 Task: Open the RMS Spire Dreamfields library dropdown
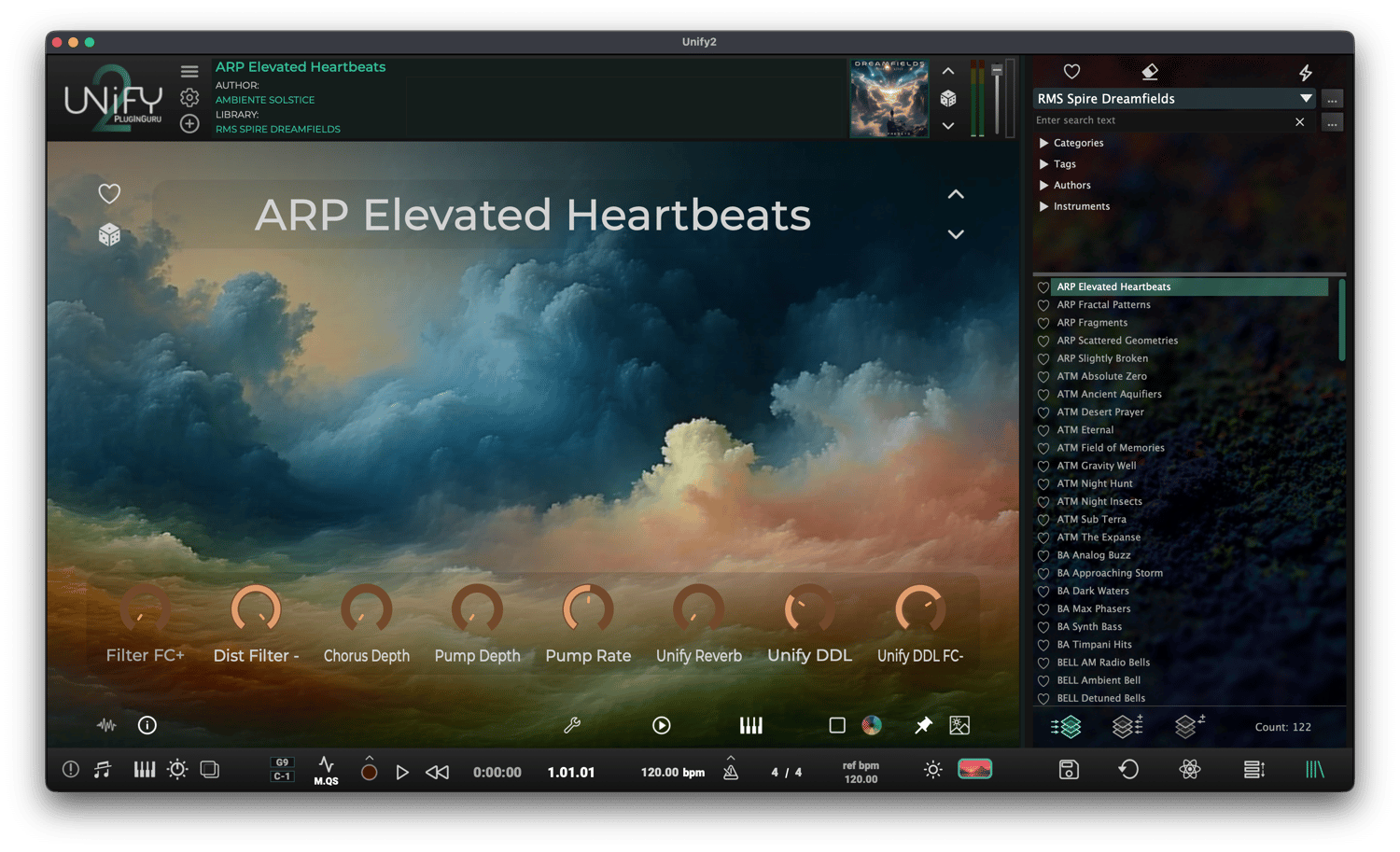pos(1175,98)
